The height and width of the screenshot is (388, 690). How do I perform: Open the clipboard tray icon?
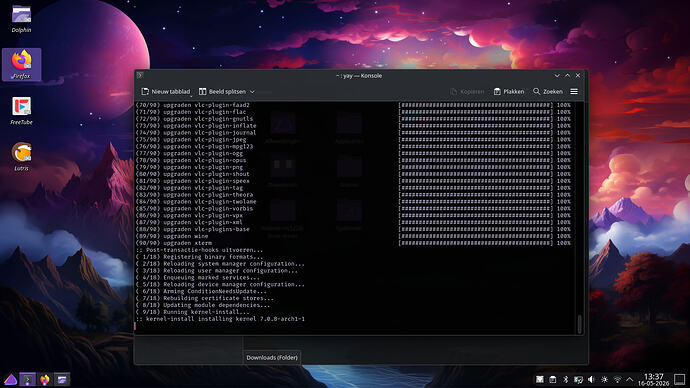coord(553,379)
